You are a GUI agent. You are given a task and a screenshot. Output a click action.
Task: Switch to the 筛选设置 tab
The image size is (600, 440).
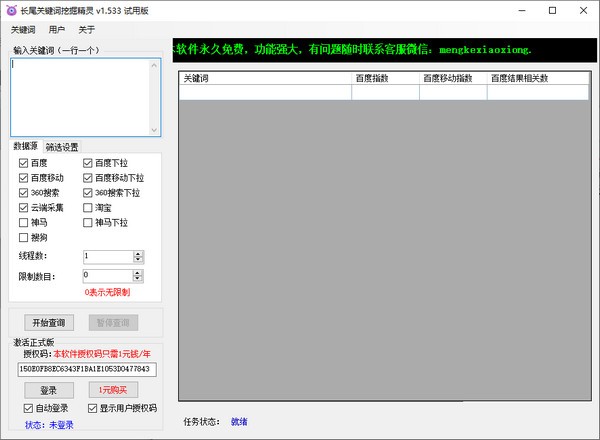point(62,147)
